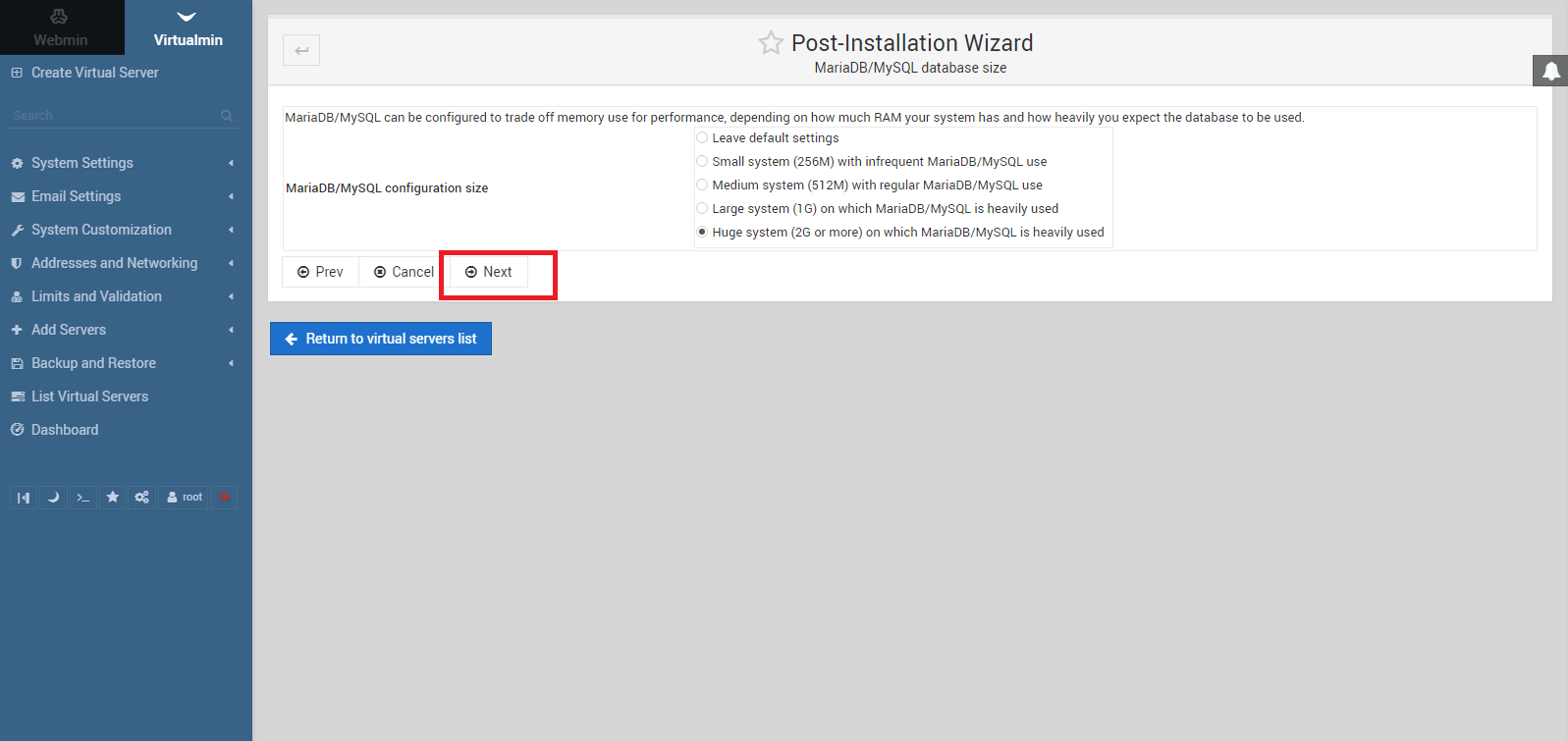Expand System Customization menu arrow

(x=231, y=230)
